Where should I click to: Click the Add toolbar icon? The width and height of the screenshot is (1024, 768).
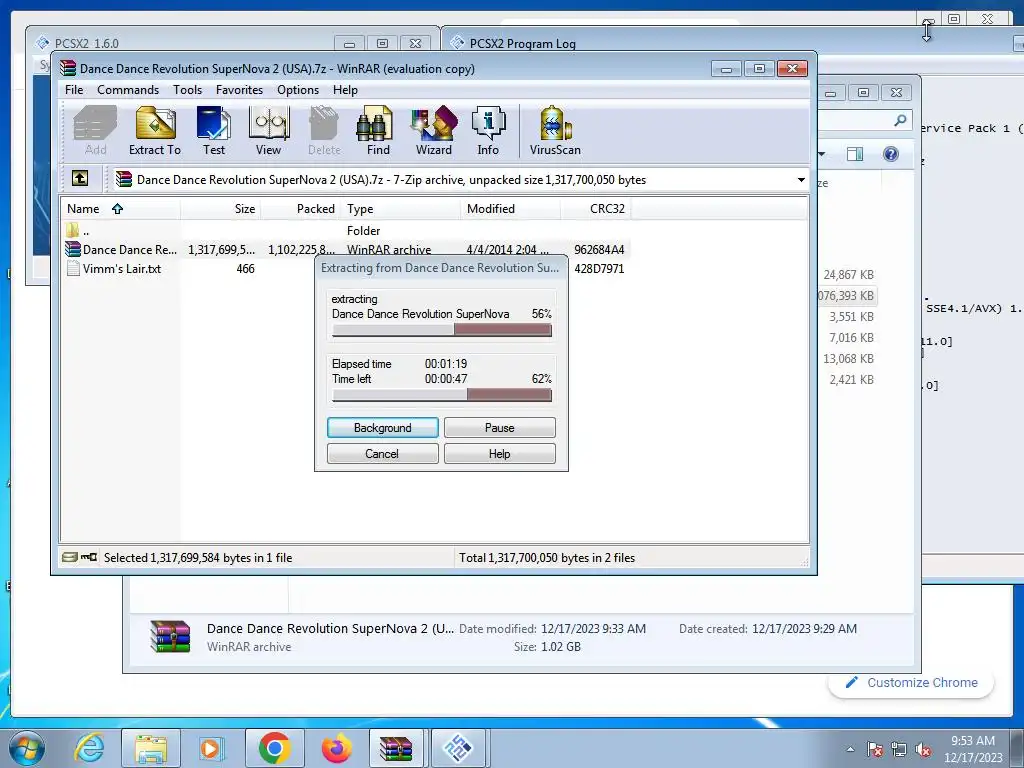click(x=95, y=131)
